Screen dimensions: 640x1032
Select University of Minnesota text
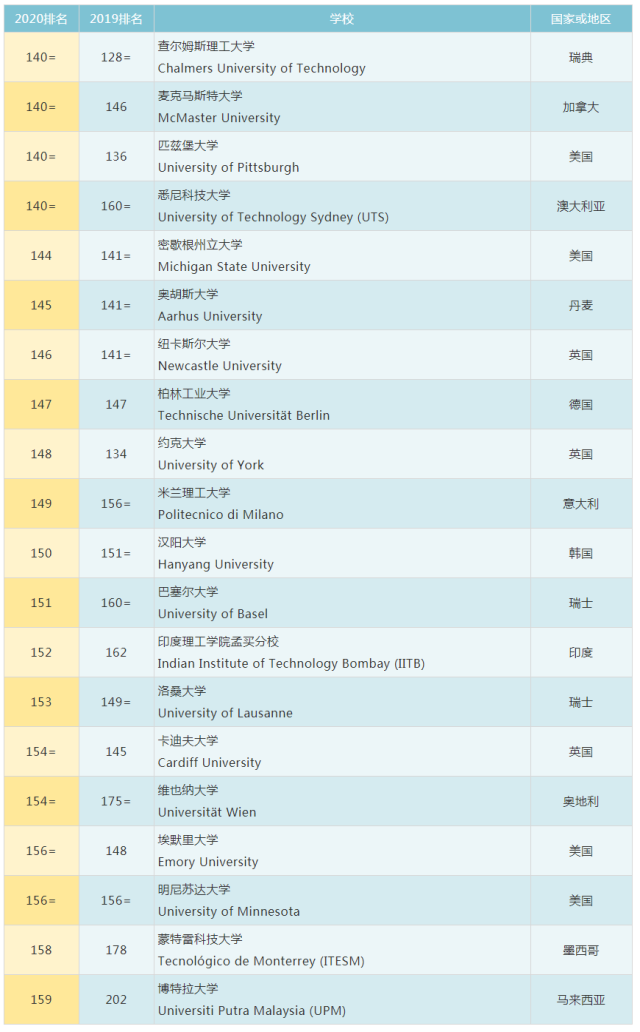coord(228,912)
